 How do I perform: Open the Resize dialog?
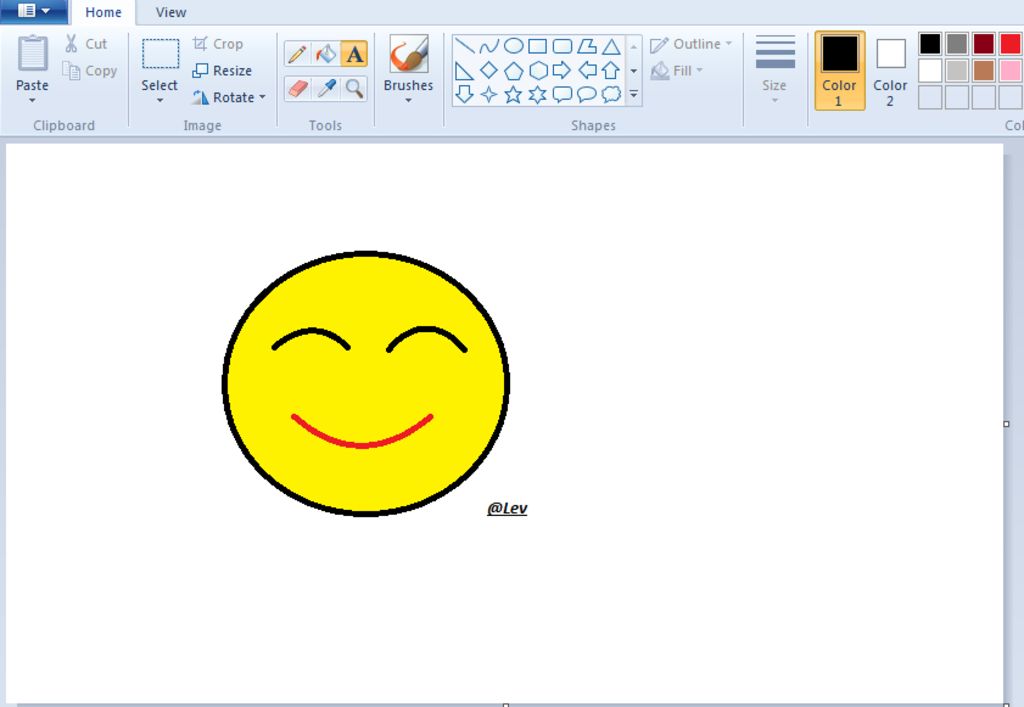(x=222, y=71)
